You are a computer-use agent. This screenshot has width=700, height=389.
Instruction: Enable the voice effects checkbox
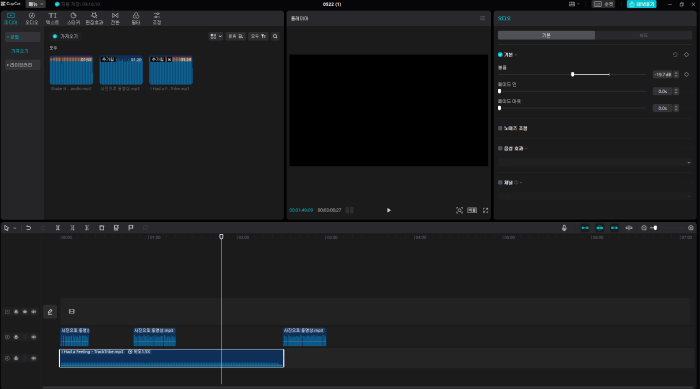click(x=500, y=148)
